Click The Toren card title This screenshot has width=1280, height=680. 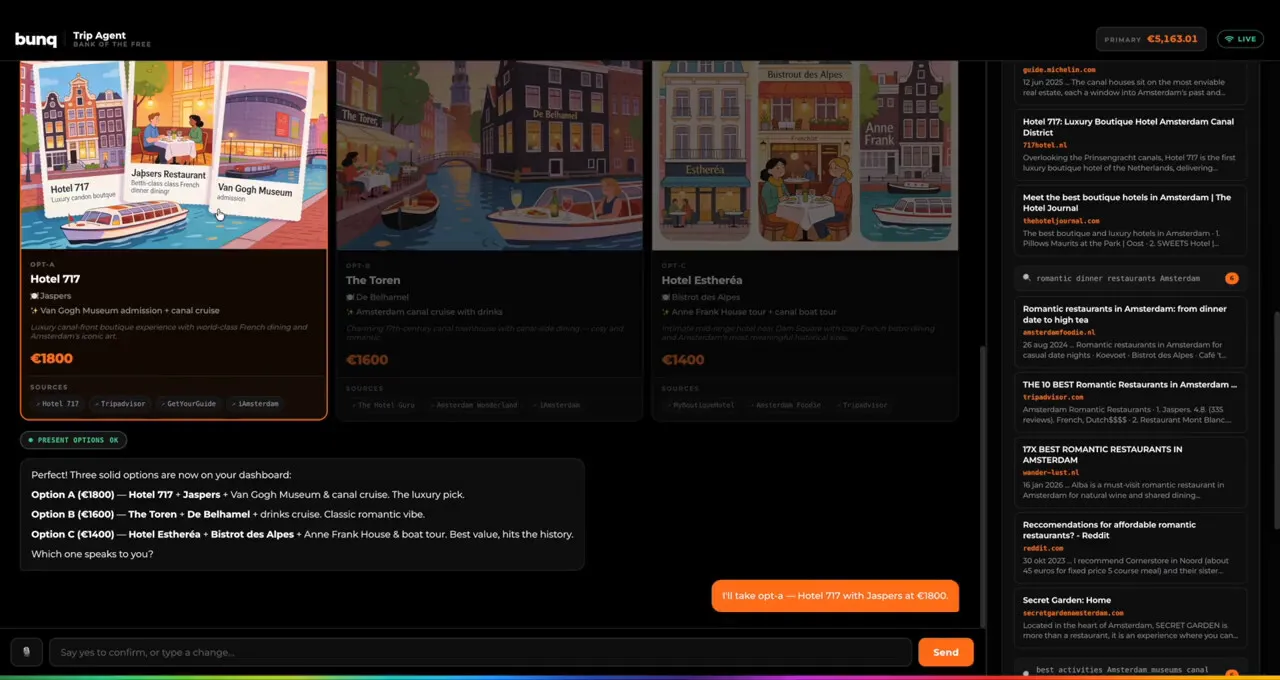(x=373, y=280)
